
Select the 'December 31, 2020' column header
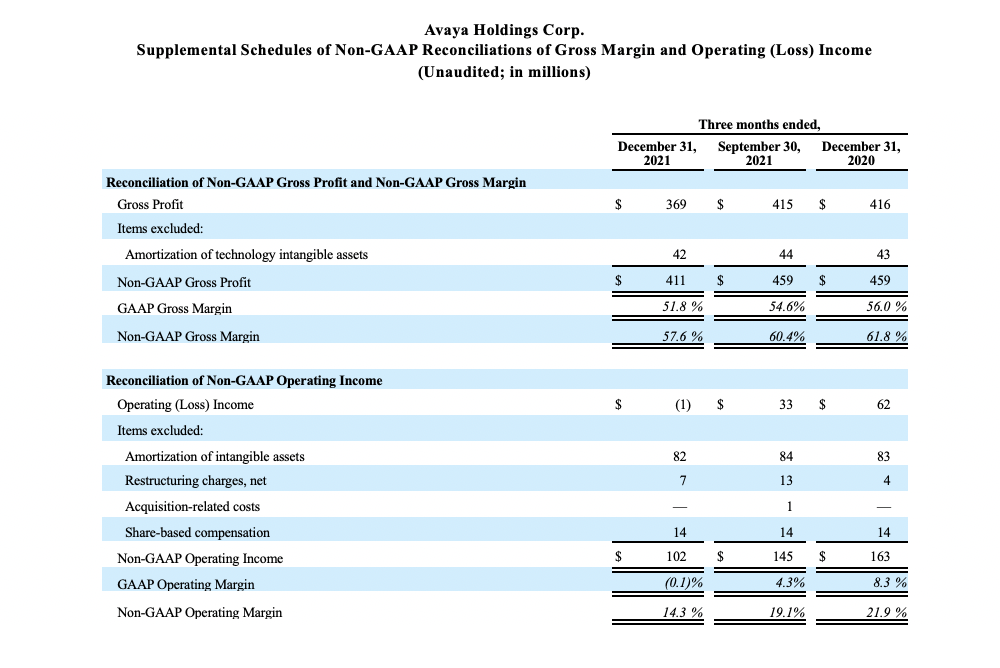click(x=861, y=153)
